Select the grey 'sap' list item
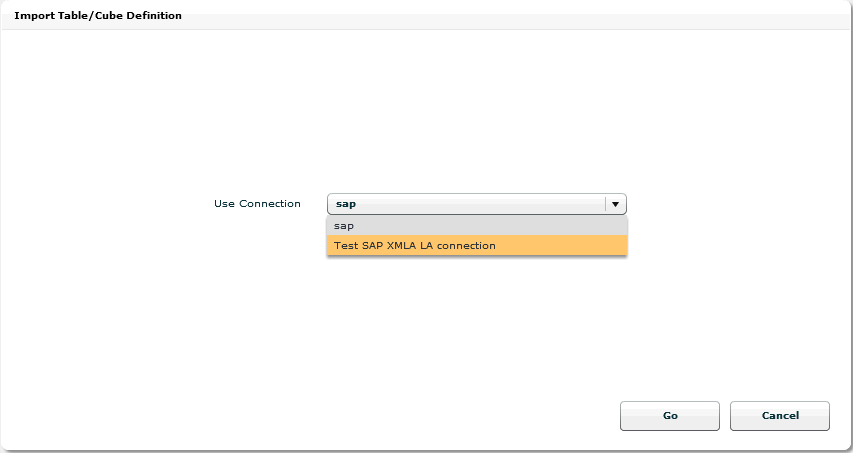 pyautogui.click(x=477, y=226)
